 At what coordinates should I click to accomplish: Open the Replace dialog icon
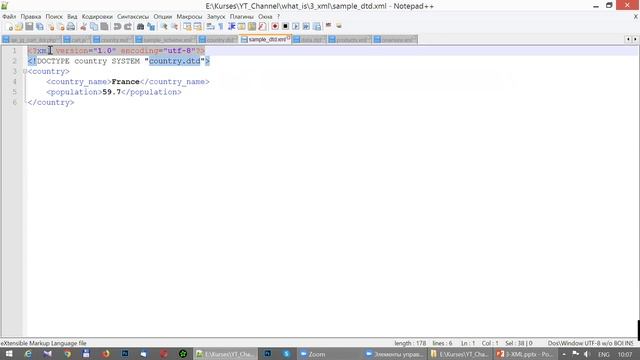tap(151, 27)
